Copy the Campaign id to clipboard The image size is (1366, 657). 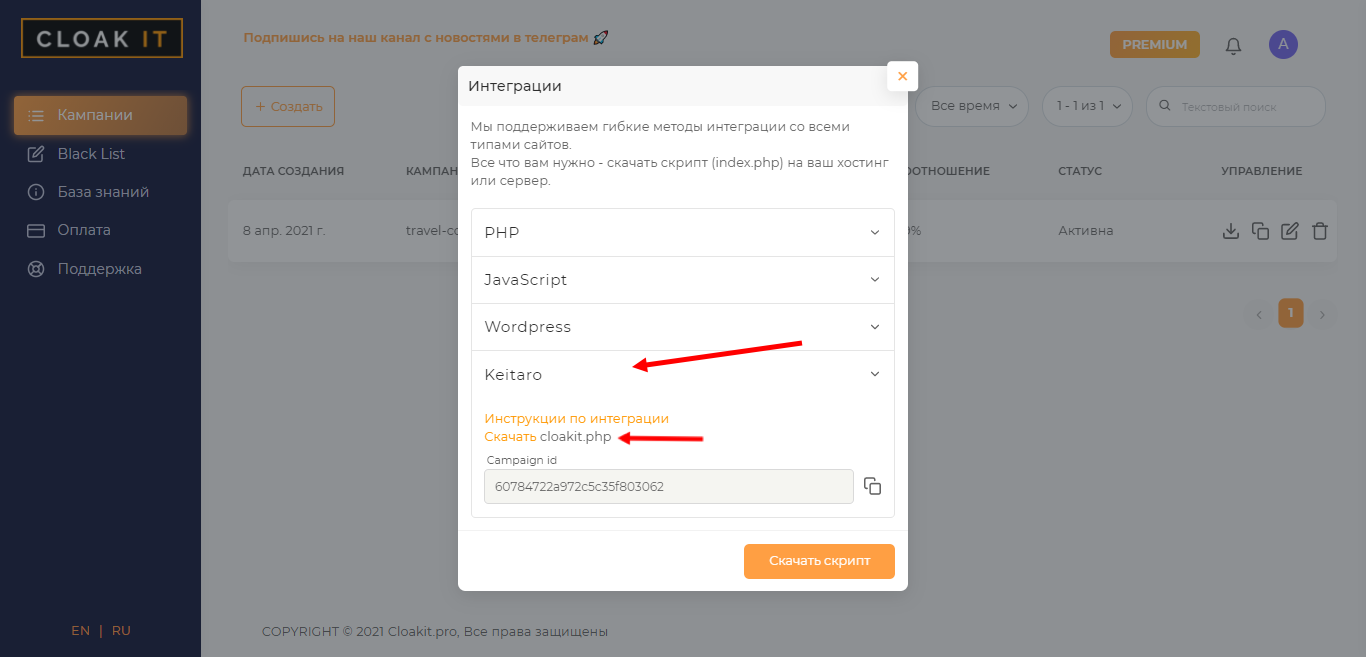pos(872,486)
